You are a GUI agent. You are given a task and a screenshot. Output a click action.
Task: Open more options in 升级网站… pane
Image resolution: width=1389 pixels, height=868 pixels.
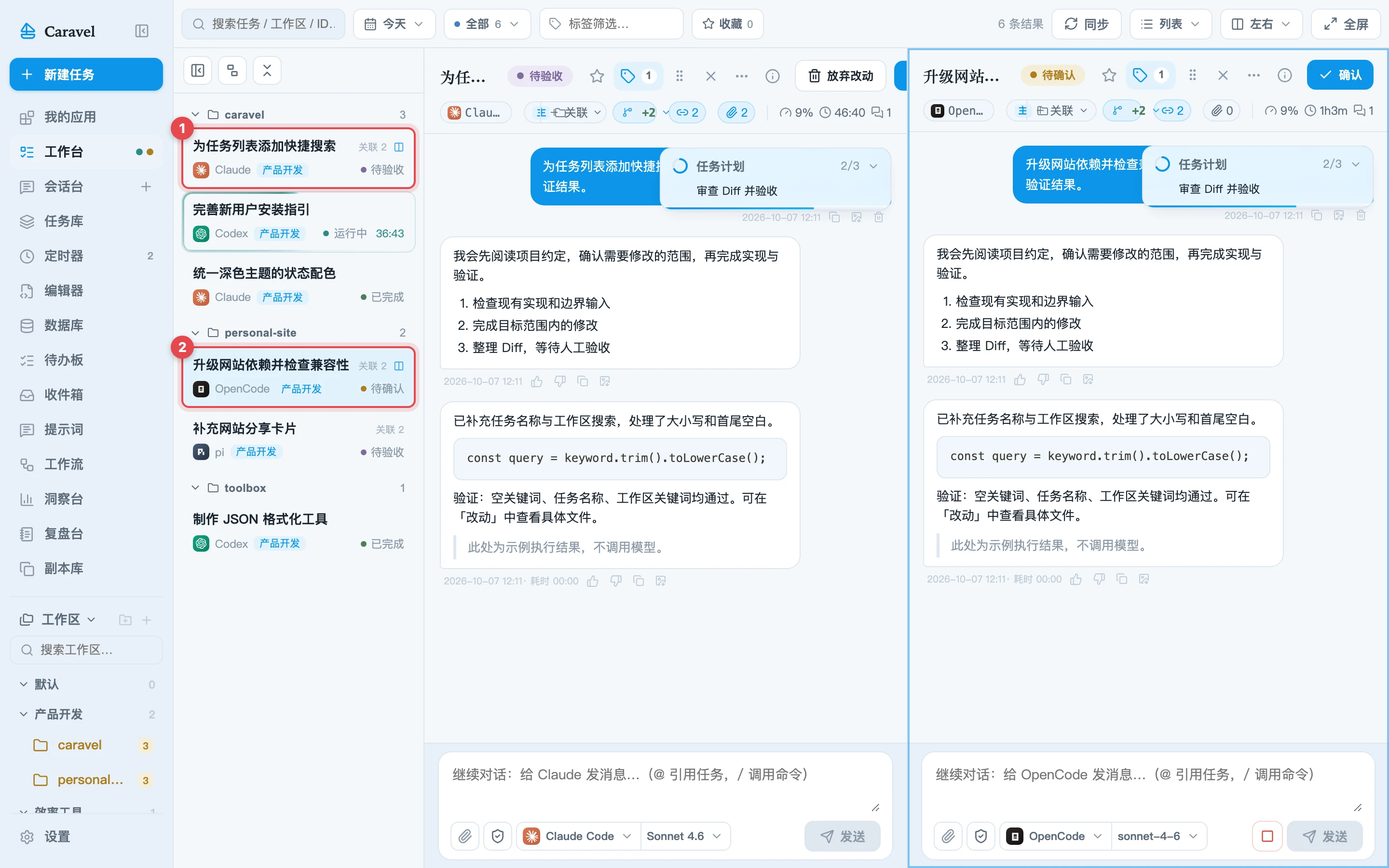coord(1253,75)
